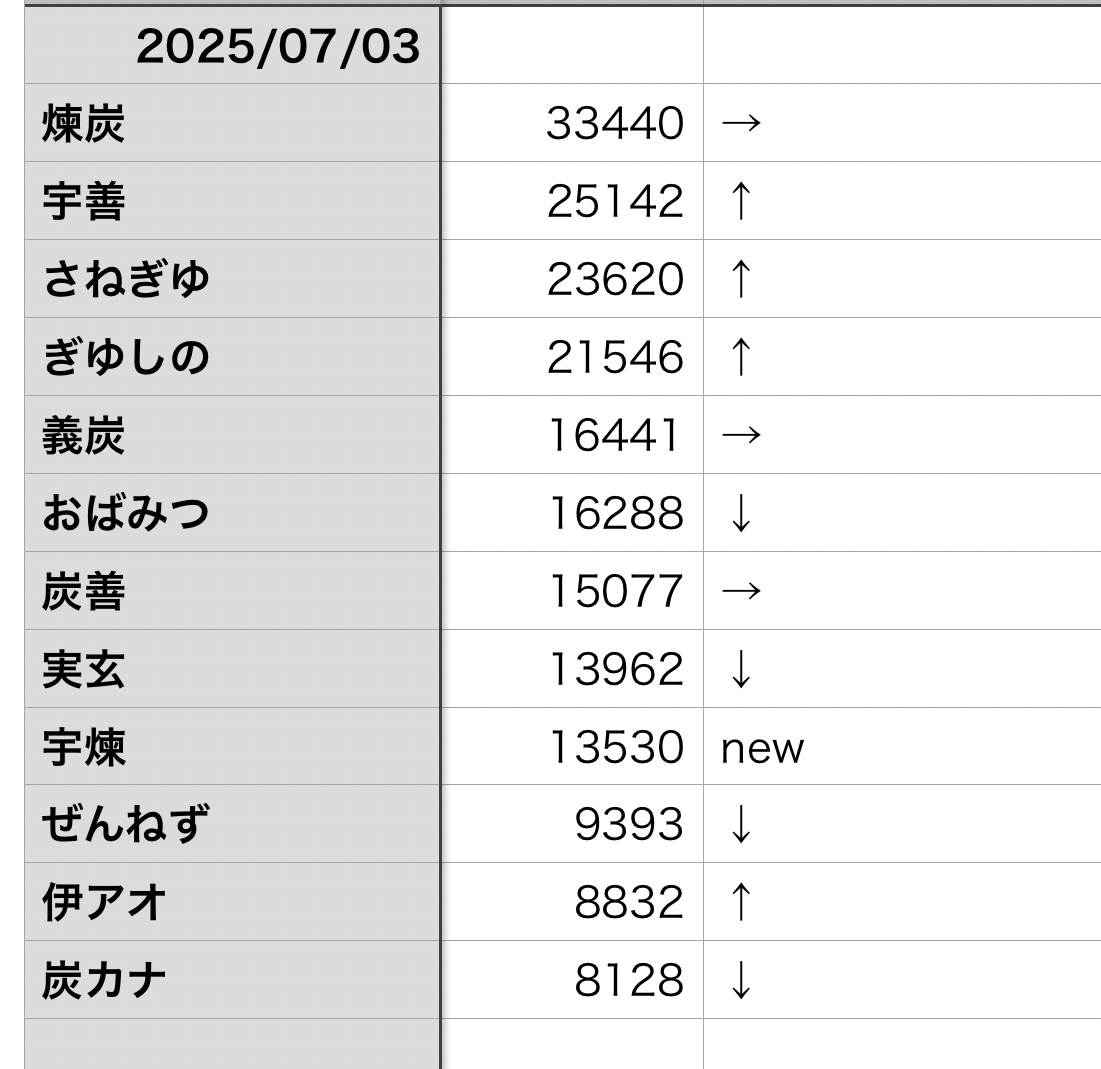1101x1069 pixels.
Task: Select the down arrow cell beside 16288
Action: coord(900,513)
